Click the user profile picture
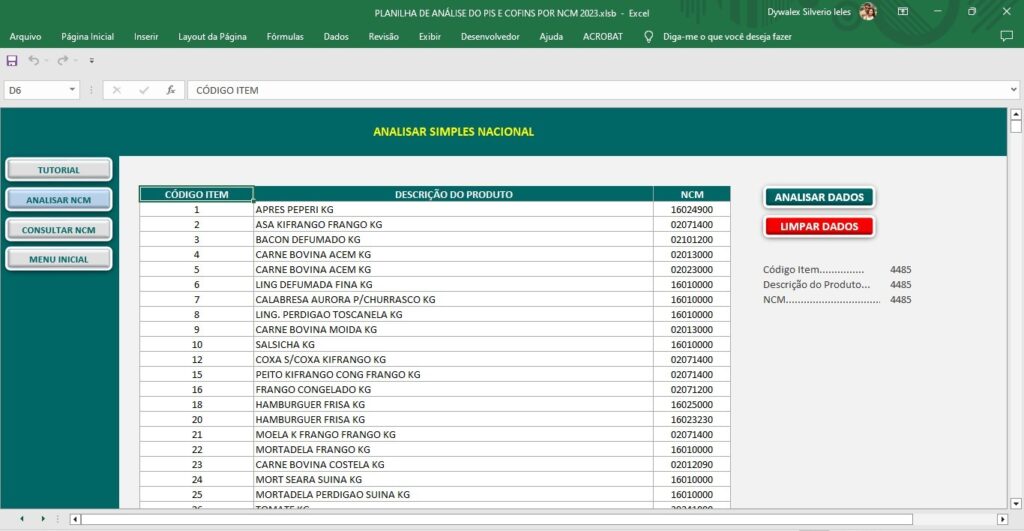 coord(867,12)
